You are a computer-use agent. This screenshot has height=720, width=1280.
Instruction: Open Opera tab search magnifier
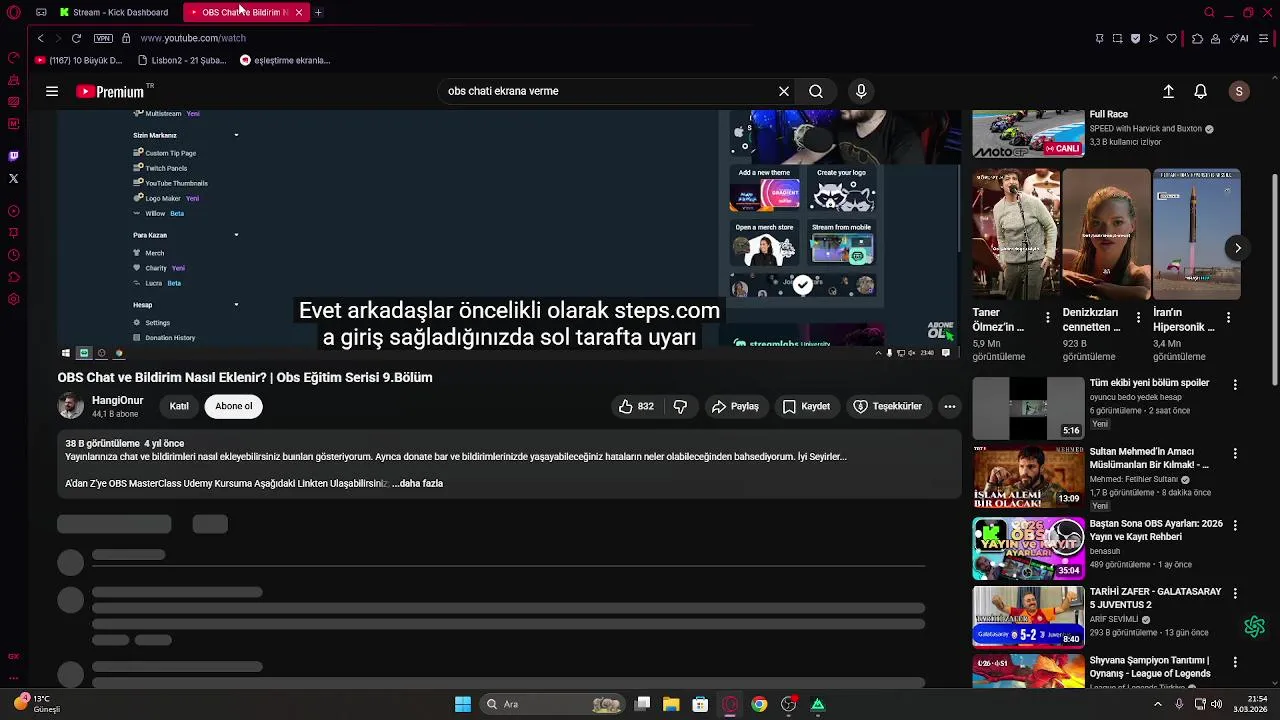(1209, 12)
